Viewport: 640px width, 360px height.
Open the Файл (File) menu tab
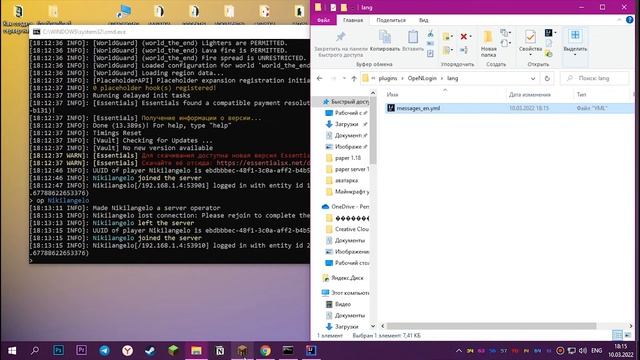(x=324, y=20)
